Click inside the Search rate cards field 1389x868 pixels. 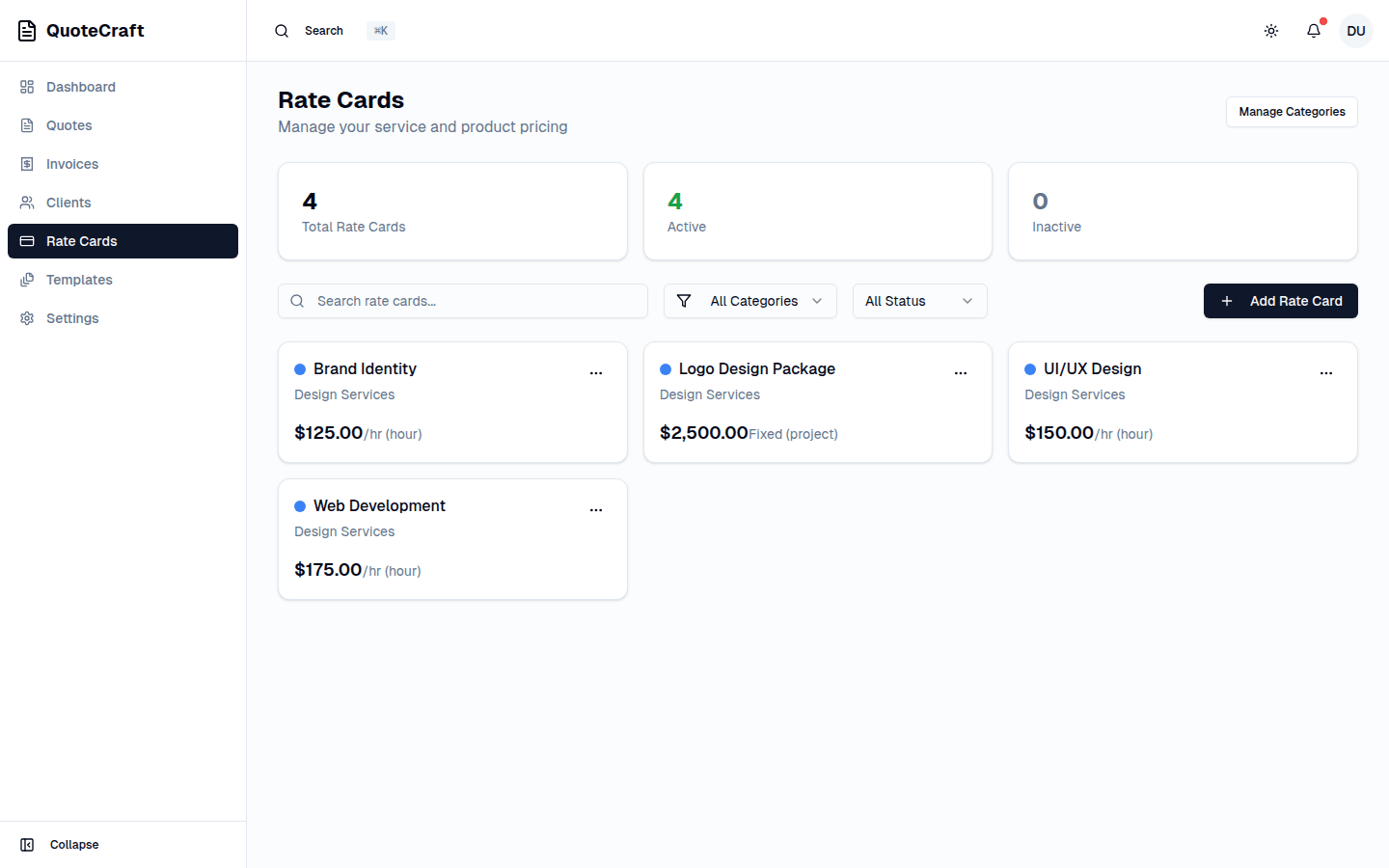point(463,301)
